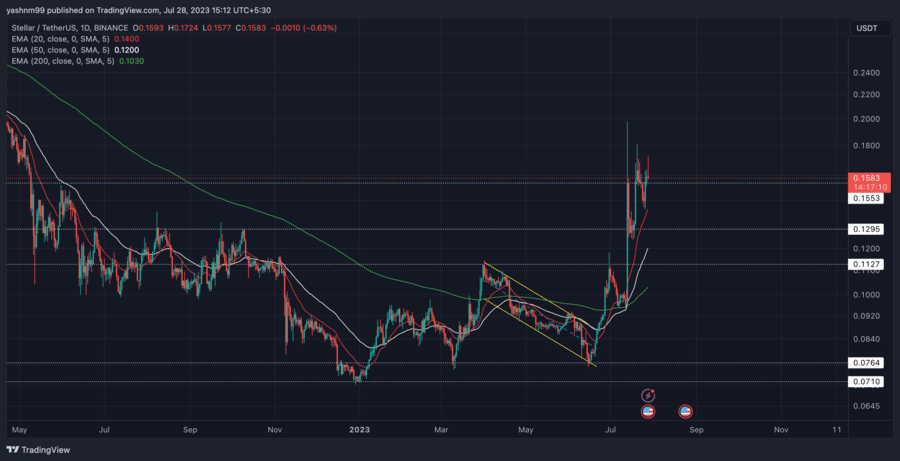Viewport: 900px width, 461px height.
Task: Click the TradingView logo
Action: tap(38, 450)
